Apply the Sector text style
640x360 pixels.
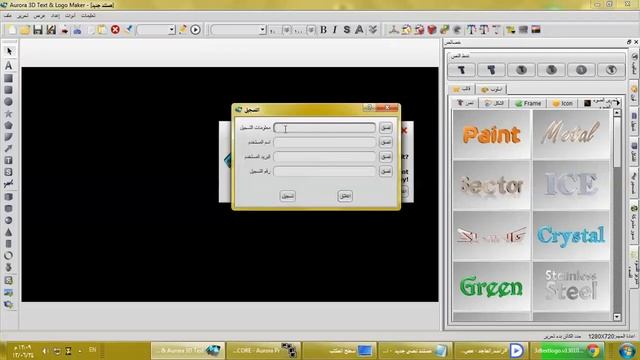point(491,185)
